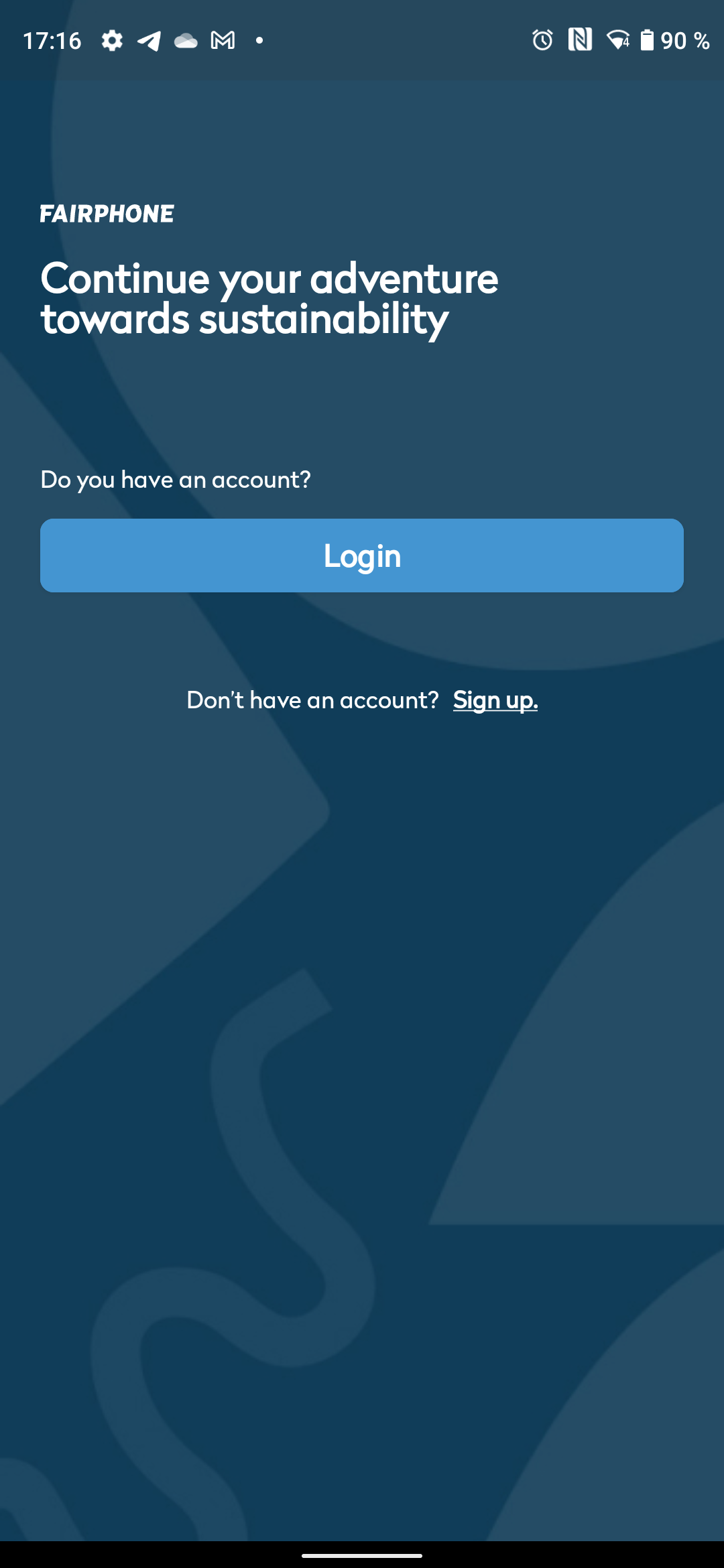Viewport: 724px width, 1568px height.
Task: Tap the blue Login button
Action: coord(362,556)
